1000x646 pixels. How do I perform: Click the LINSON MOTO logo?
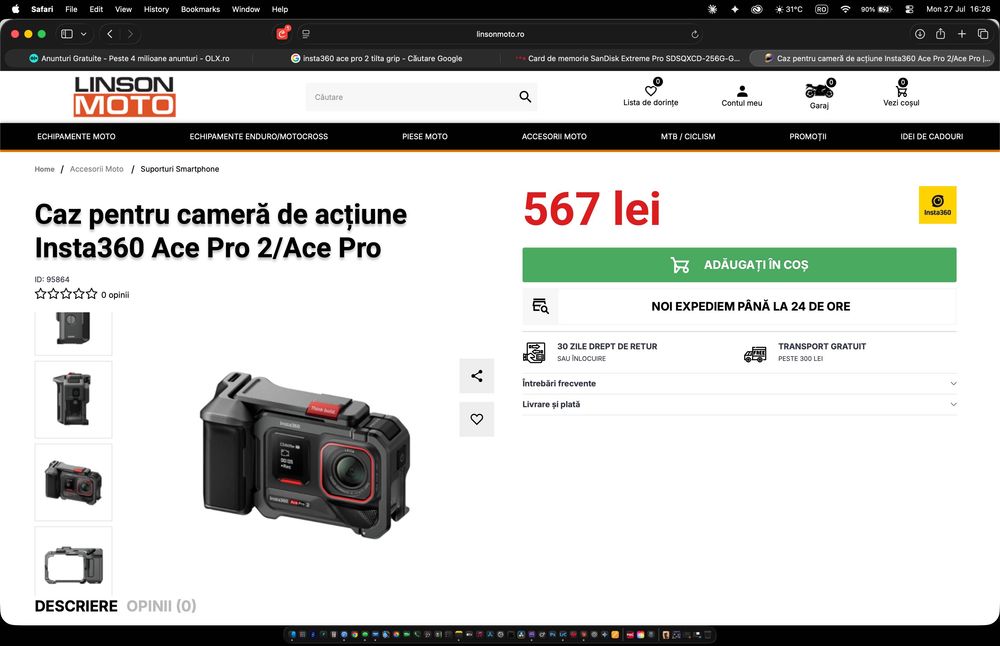(124, 96)
